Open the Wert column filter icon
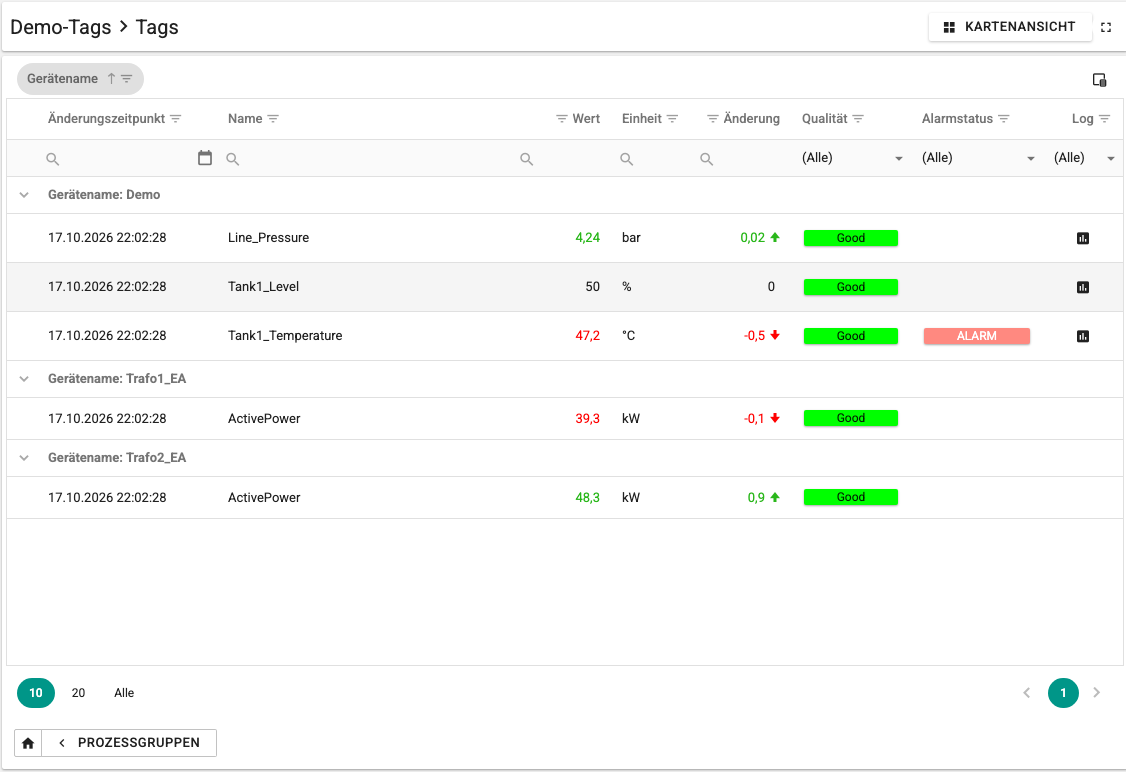 coord(562,118)
